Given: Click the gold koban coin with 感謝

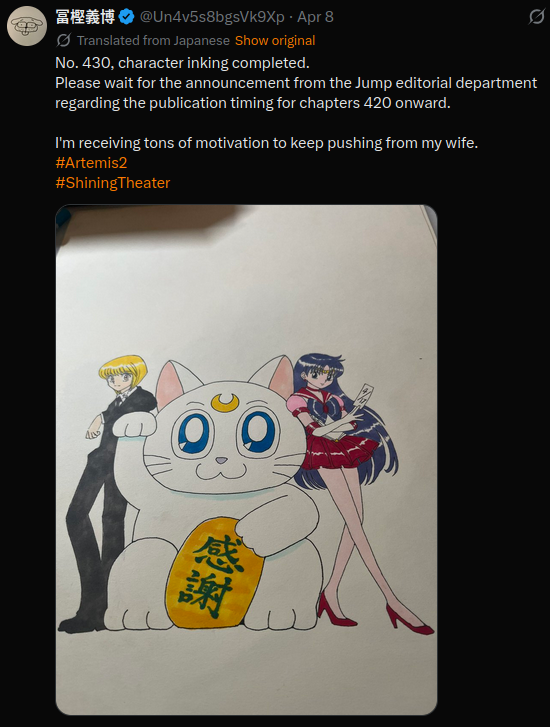Looking at the screenshot, I should point(214,572).
